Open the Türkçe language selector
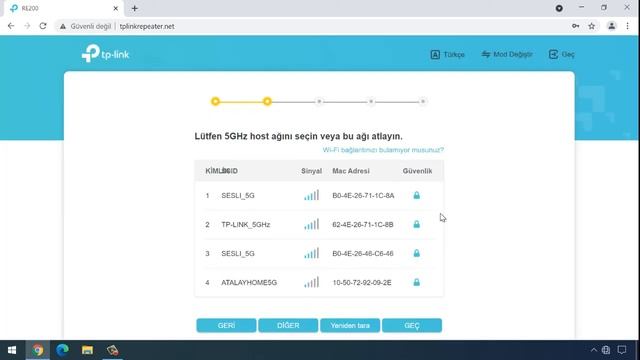 447,54
